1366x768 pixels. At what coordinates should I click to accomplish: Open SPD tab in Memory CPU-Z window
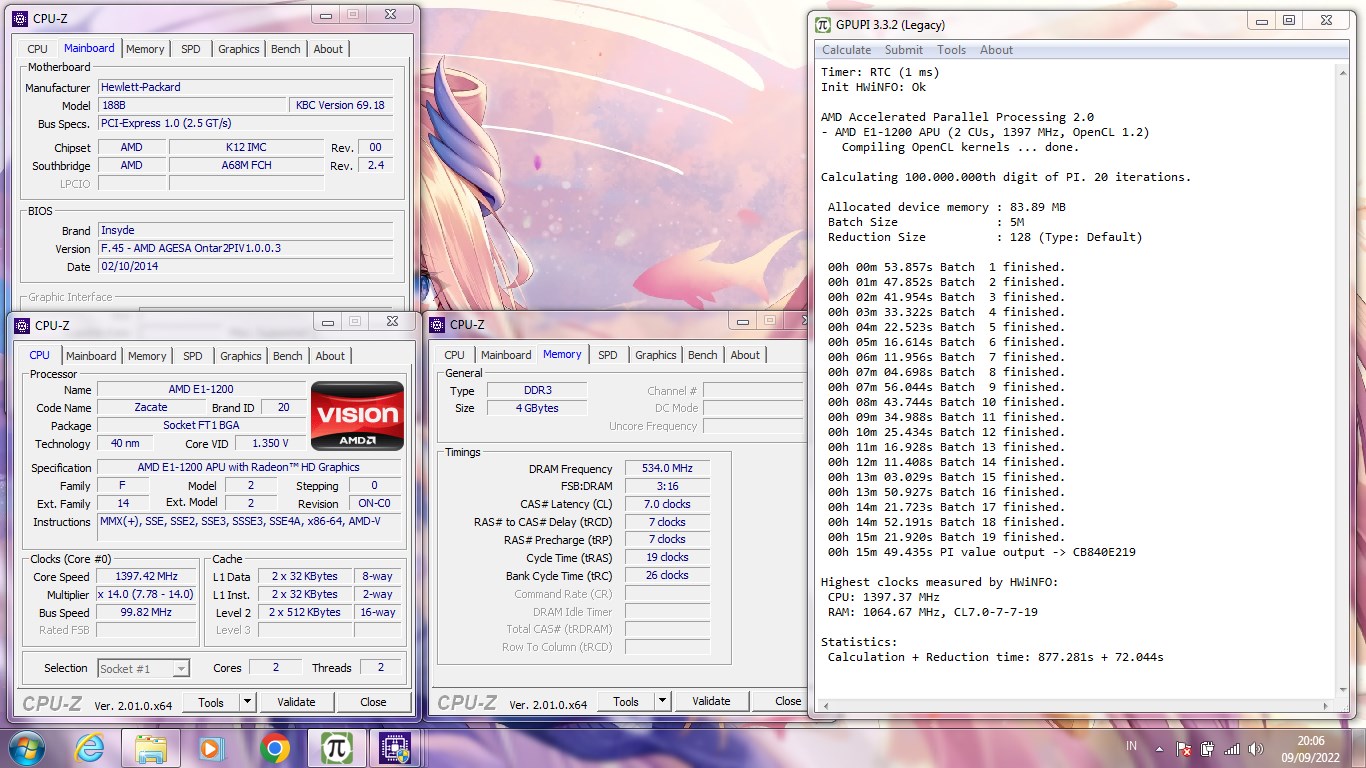(x=607, y=355)
